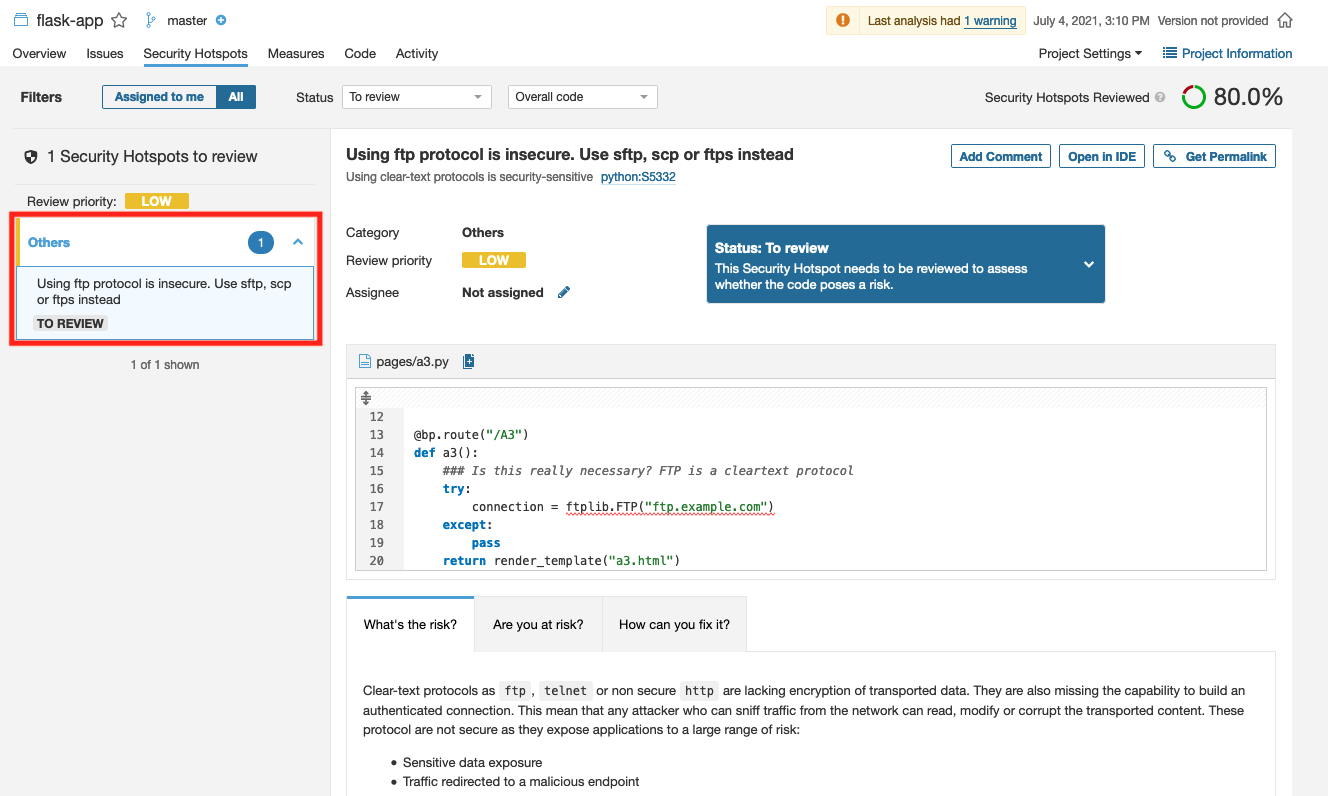Image resolution: width=1328 pixels, height=796 pixels.
Task: Click the hotspot title heading about ftp protocol
Action: tap(570, 154)
